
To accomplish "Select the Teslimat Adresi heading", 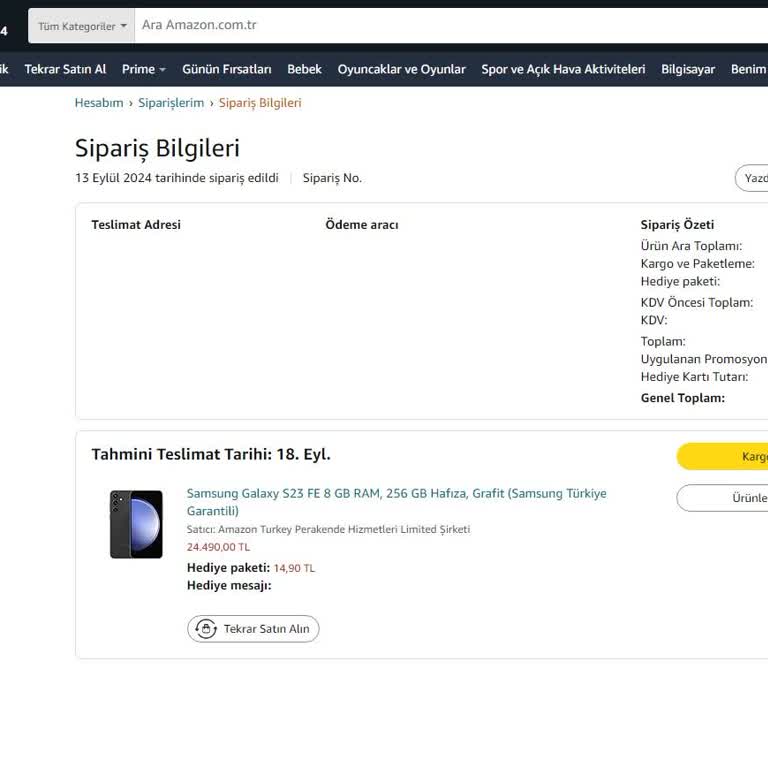I will [136, 225].
